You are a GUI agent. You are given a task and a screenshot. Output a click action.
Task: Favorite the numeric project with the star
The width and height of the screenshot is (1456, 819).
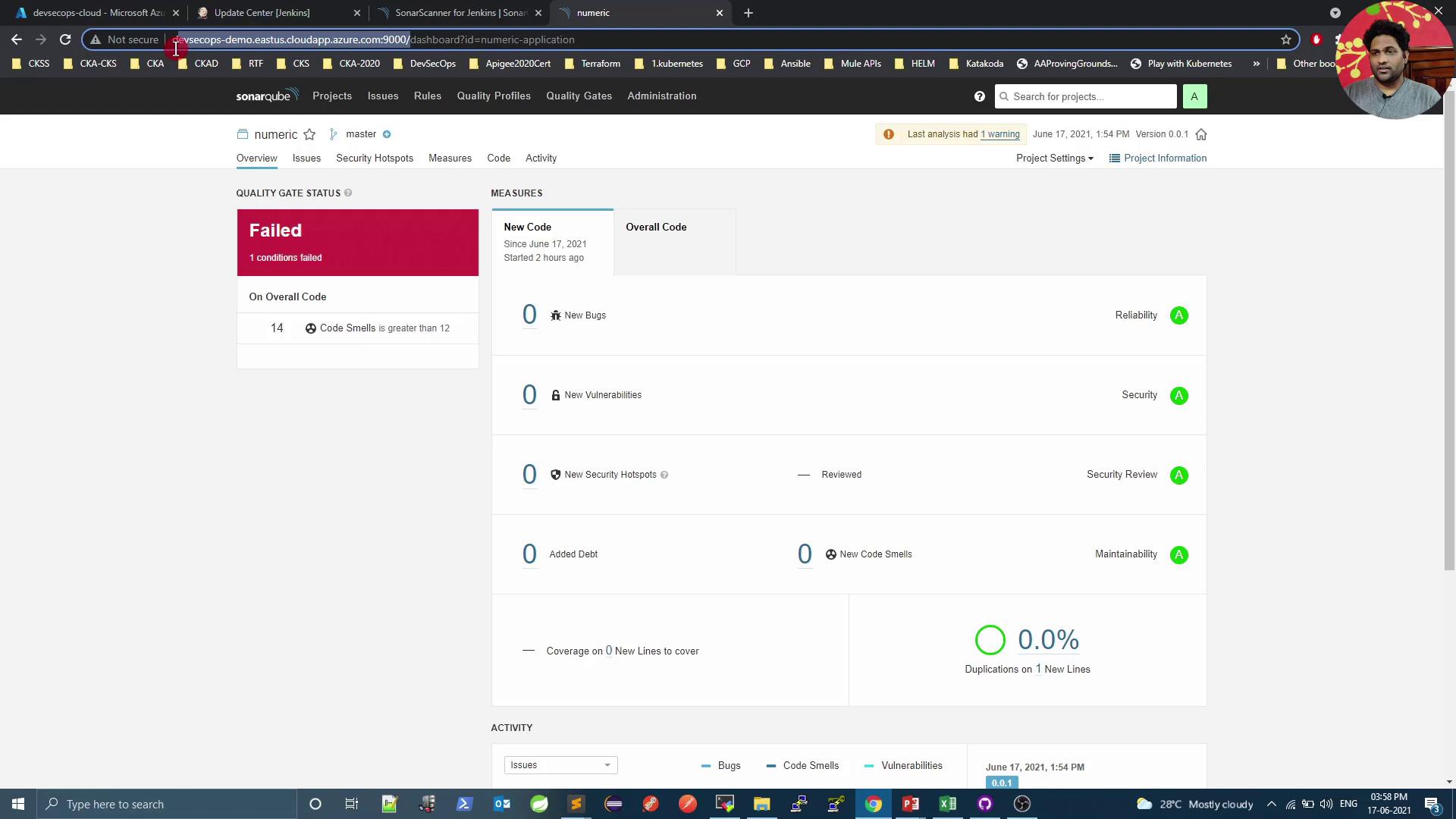coord(309,134)
